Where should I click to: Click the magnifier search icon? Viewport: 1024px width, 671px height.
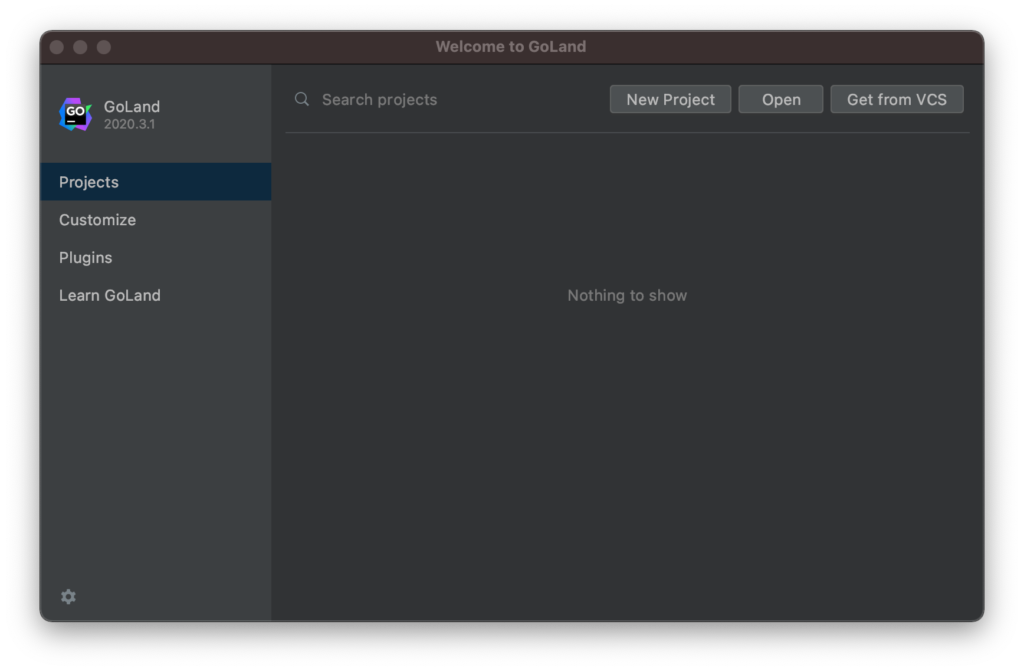tap(302, 99)
